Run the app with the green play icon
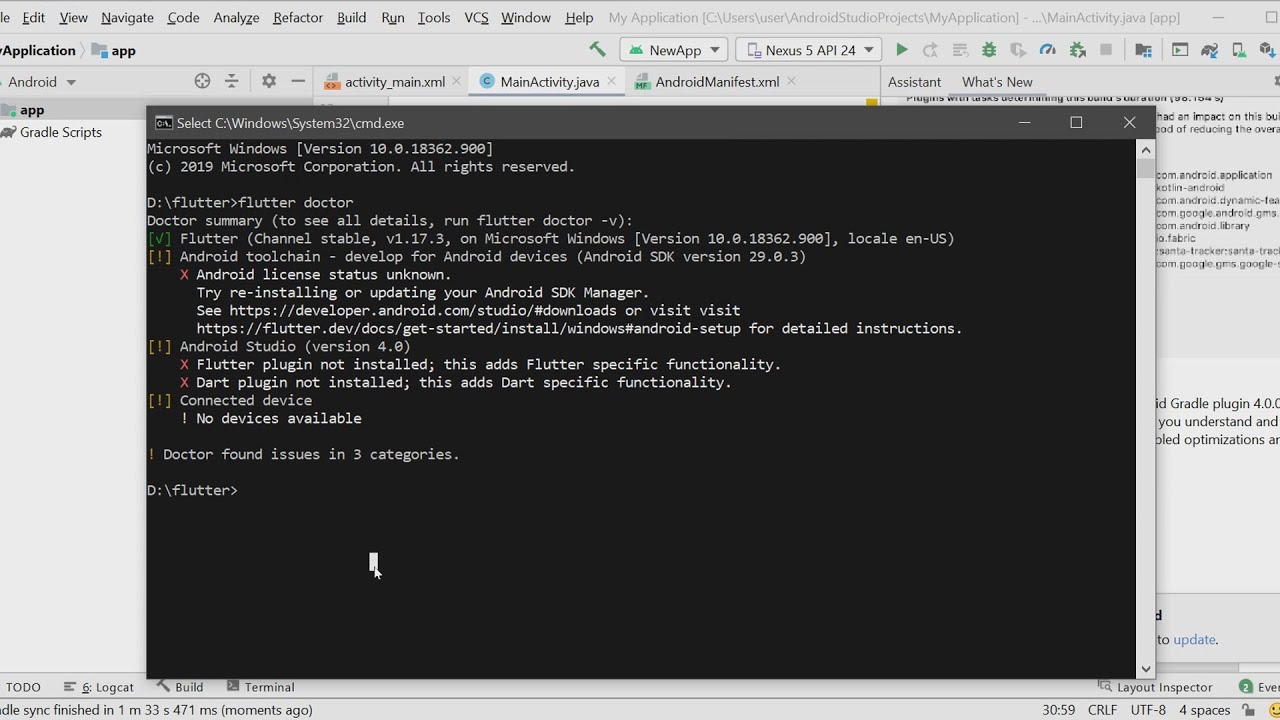 (x=902, y=50)
